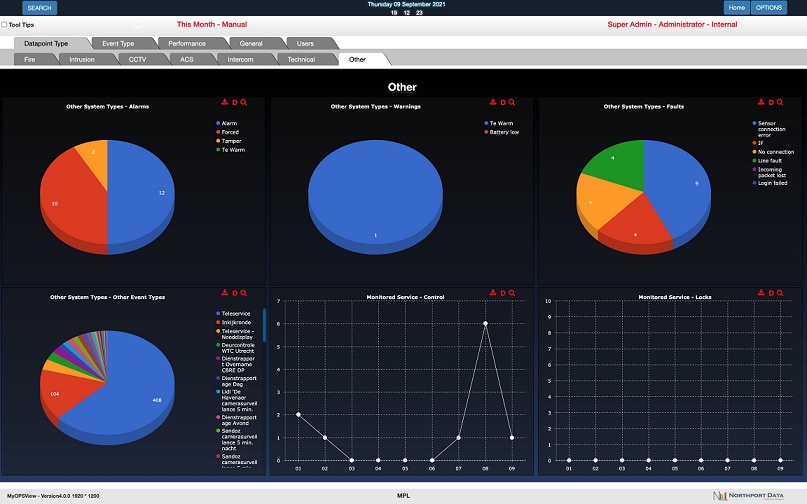Click the SEARCH button
This screenshot has height=504, width=807.
click(x=39, y=7)
